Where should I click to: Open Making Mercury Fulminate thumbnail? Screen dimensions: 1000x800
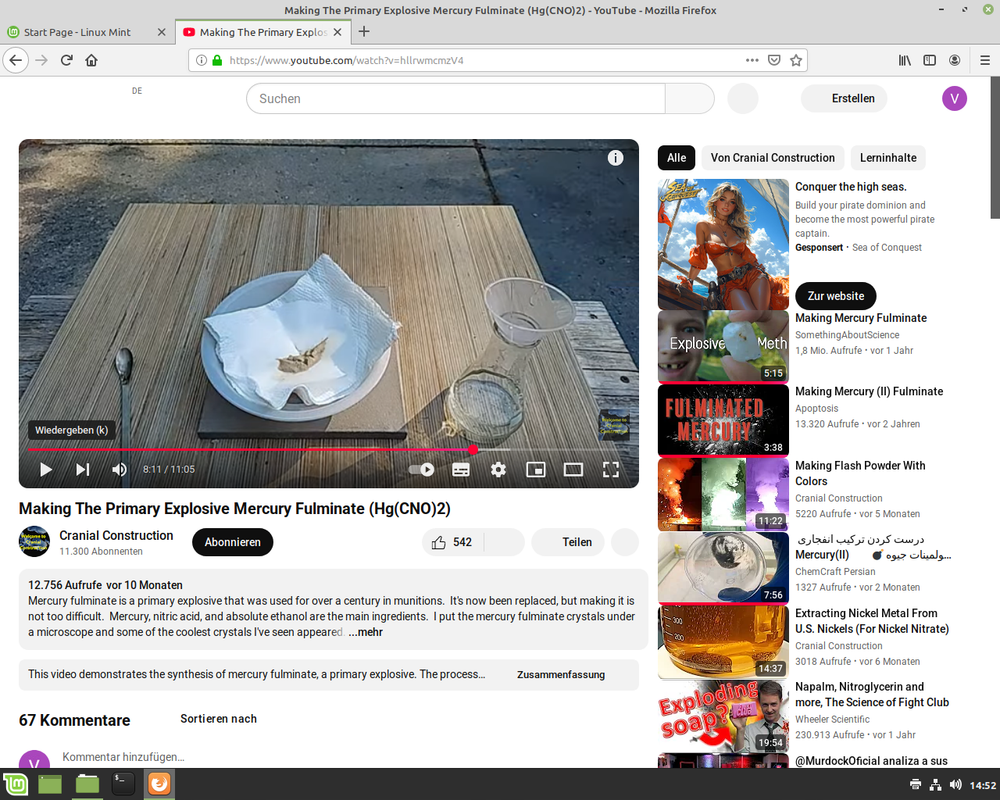click(723, 346)
